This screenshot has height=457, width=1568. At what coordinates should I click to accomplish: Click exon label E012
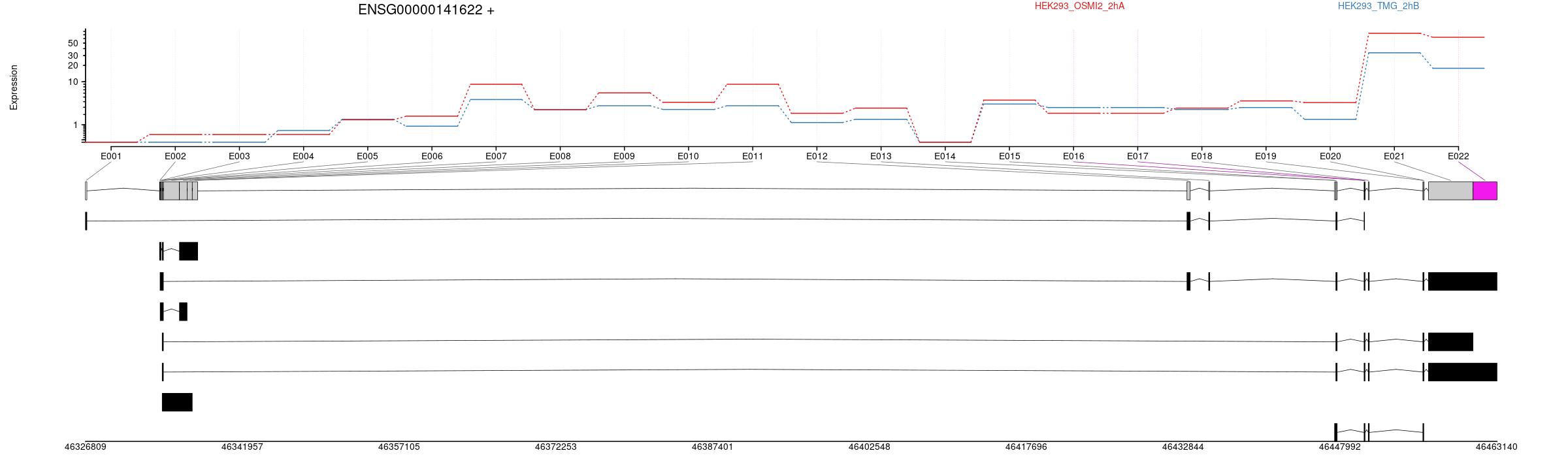817,156
